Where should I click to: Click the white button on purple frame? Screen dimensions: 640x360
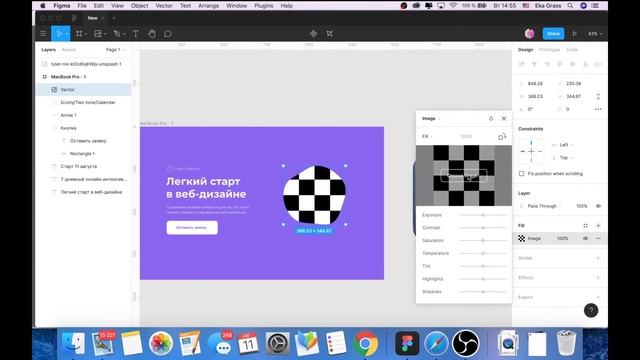point(192,228)
